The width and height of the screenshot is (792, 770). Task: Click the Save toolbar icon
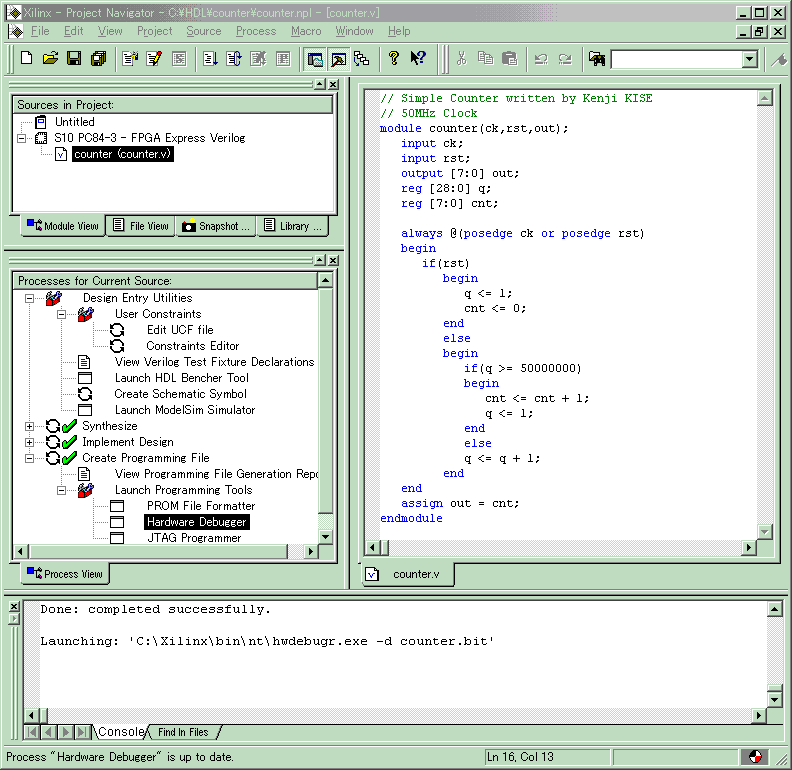(74, 59)
